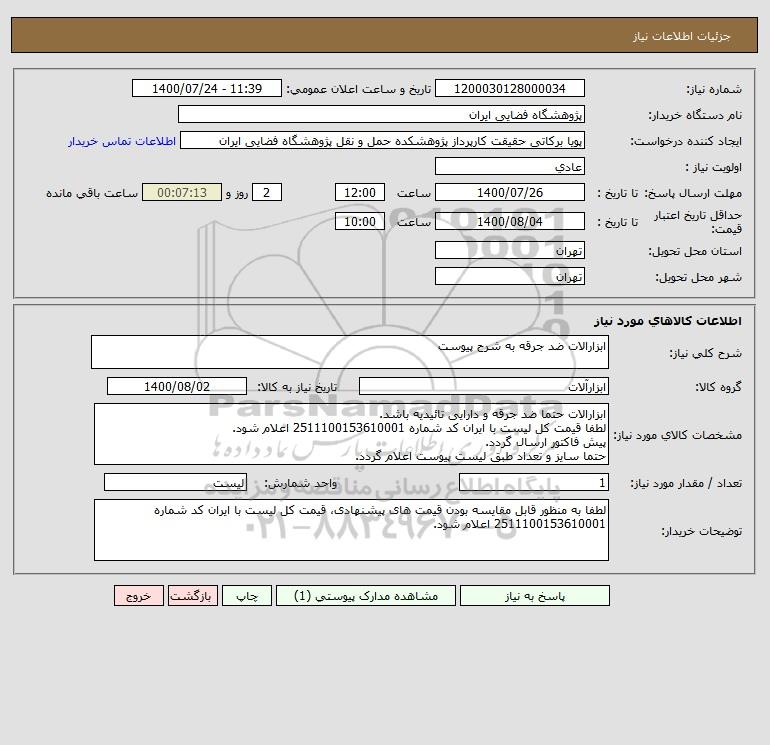Click the label نام دستگاه خریدار
The height and width of the screenshot is (745, 770).
click(695, 115)
